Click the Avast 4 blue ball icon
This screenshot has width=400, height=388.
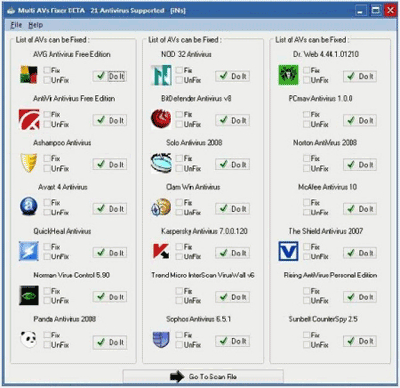click(x=29, y=207)
